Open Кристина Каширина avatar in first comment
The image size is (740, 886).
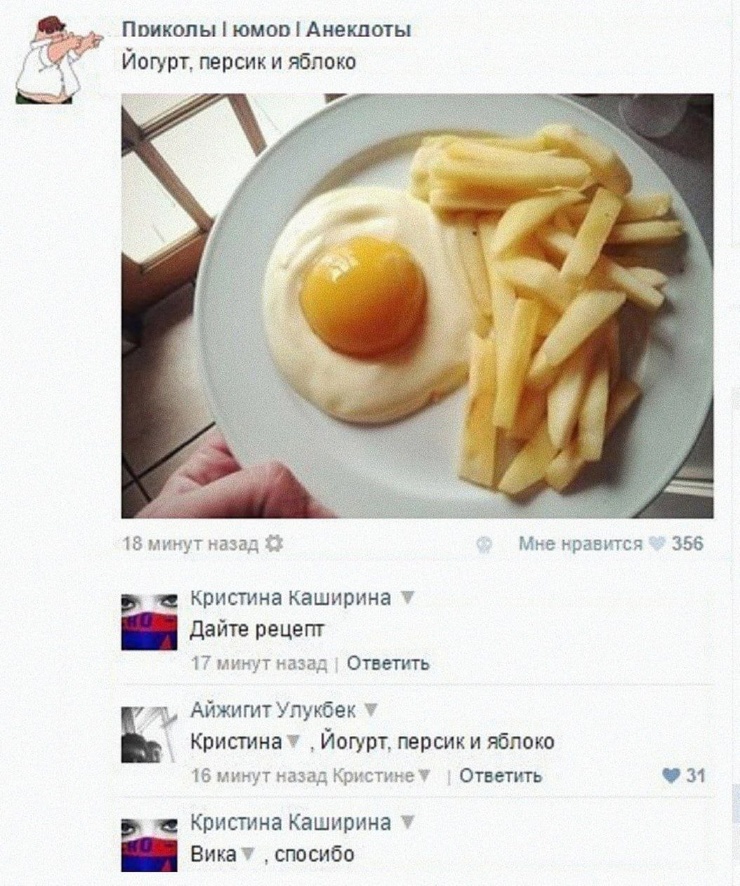[x=149, y=622]
